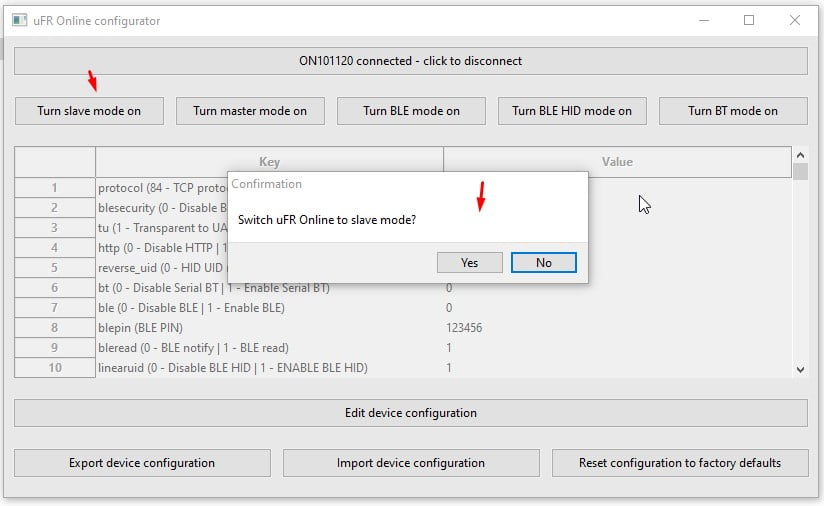824x506 pixels.
Task: Click the slave mode question text
Action: point(327,220)
